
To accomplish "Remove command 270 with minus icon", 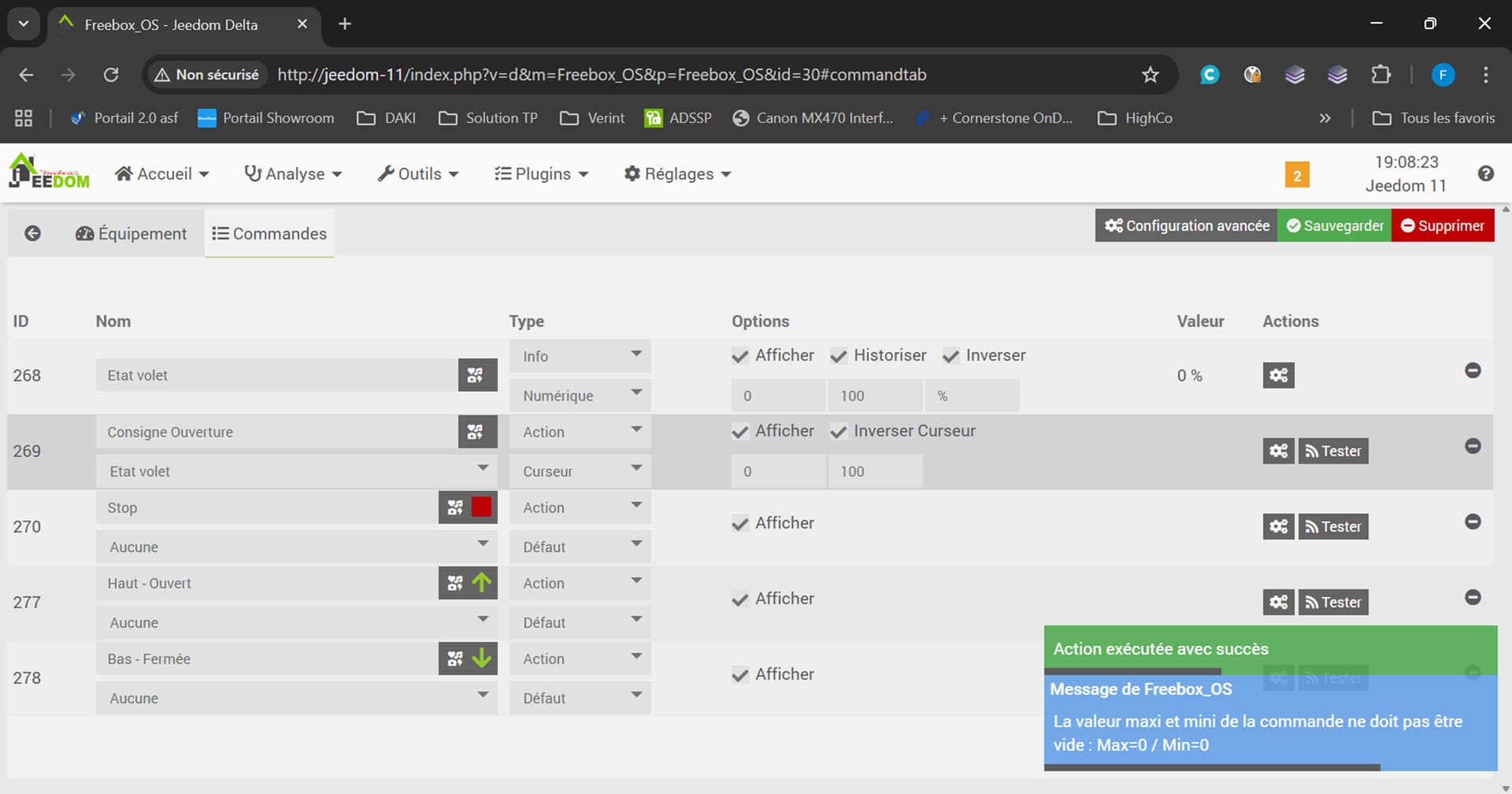I will point(1472,522).
